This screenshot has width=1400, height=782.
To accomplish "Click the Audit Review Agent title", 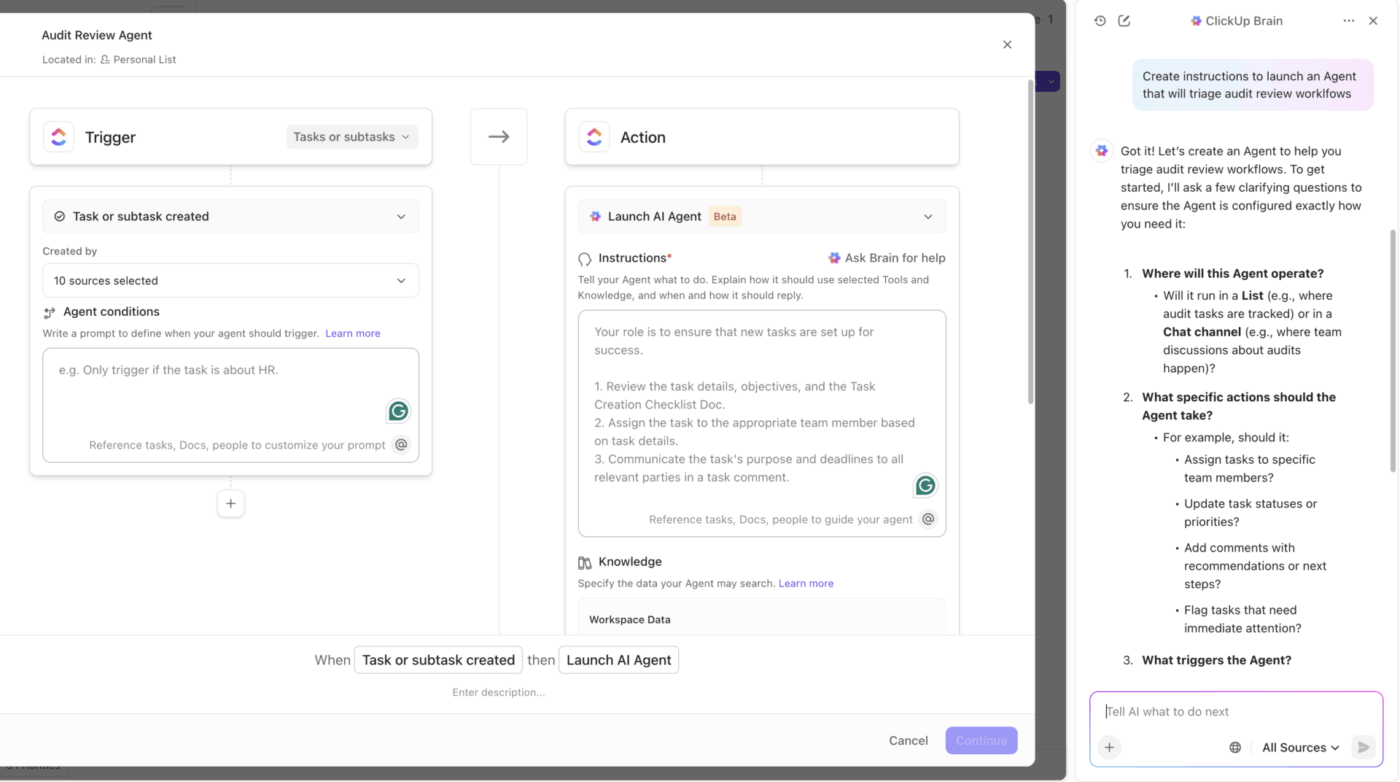I will [x=97, y=35].
